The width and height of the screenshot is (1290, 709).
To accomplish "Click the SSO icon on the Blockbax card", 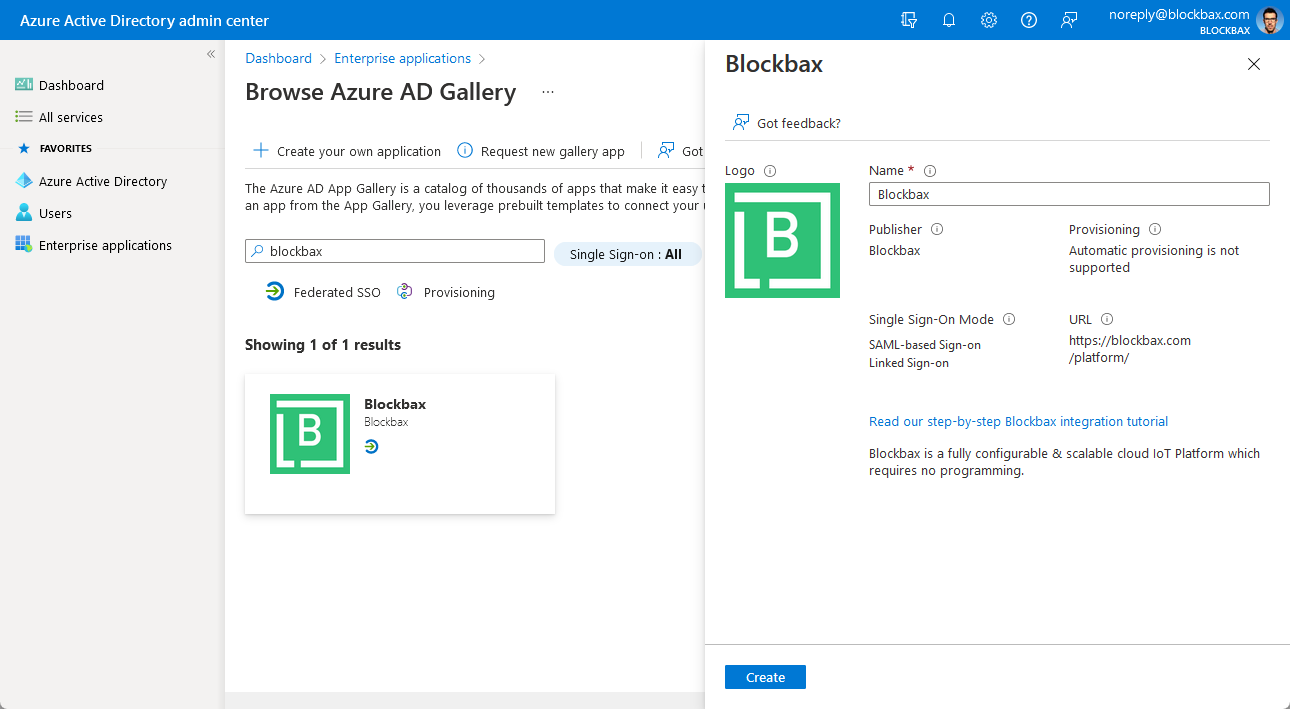I will coord(371,446).
